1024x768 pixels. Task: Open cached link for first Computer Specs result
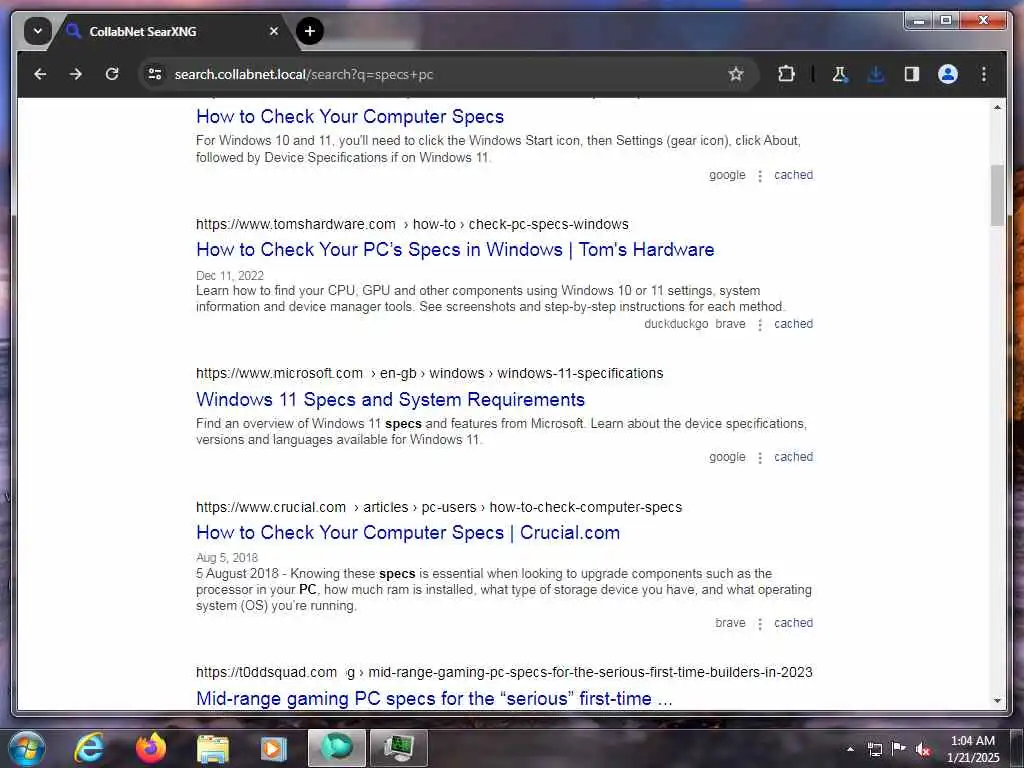click(x=793, y=175)
